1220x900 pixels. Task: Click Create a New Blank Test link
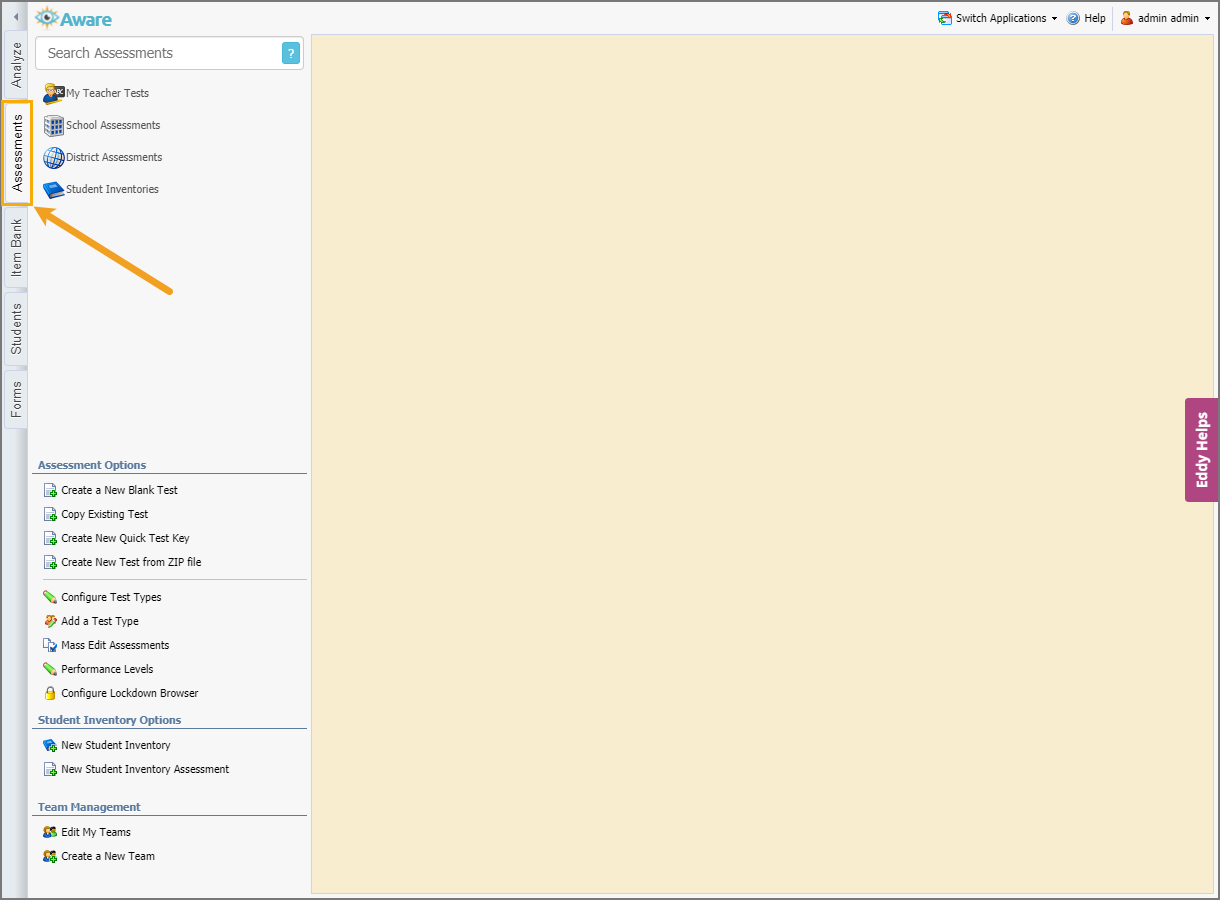(x=119, y=490)
